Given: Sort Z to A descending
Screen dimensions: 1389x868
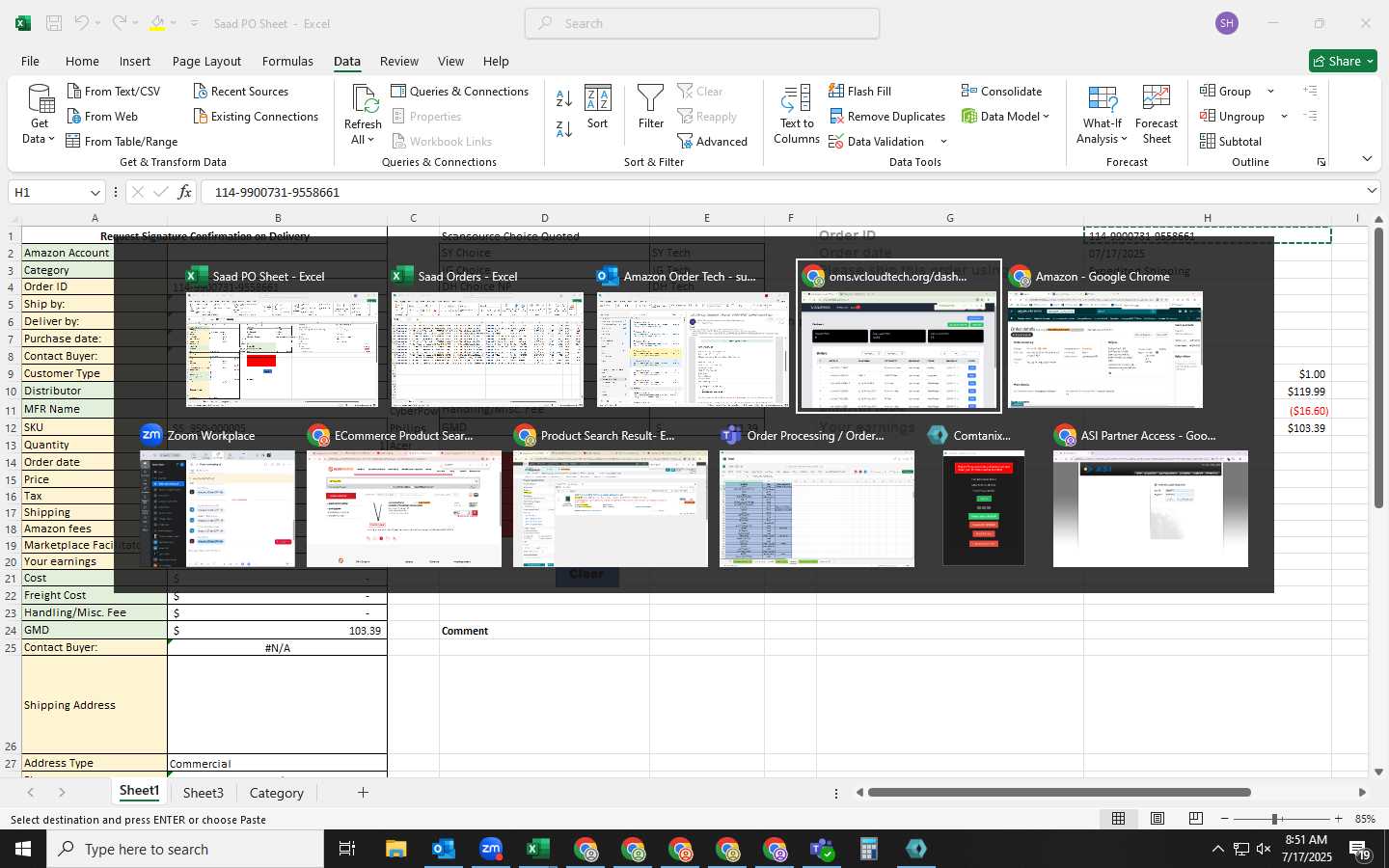Looking at the screenshot, I should click(564, 128).
